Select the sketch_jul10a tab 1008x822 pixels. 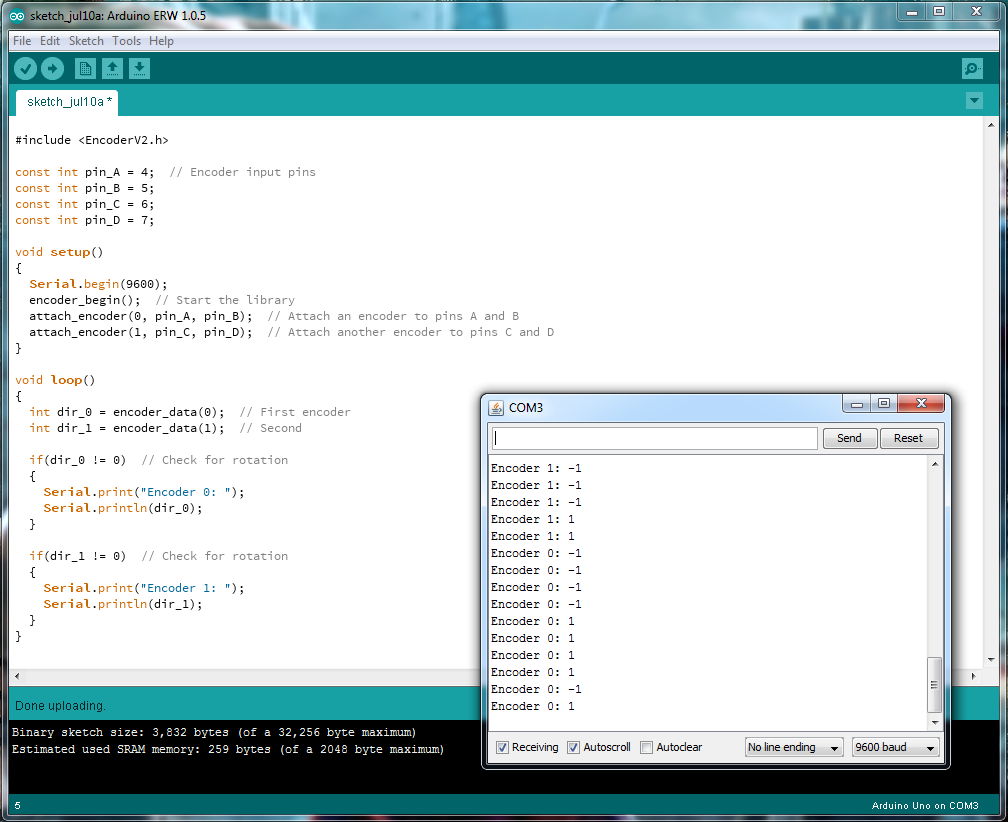click(67, 102)
